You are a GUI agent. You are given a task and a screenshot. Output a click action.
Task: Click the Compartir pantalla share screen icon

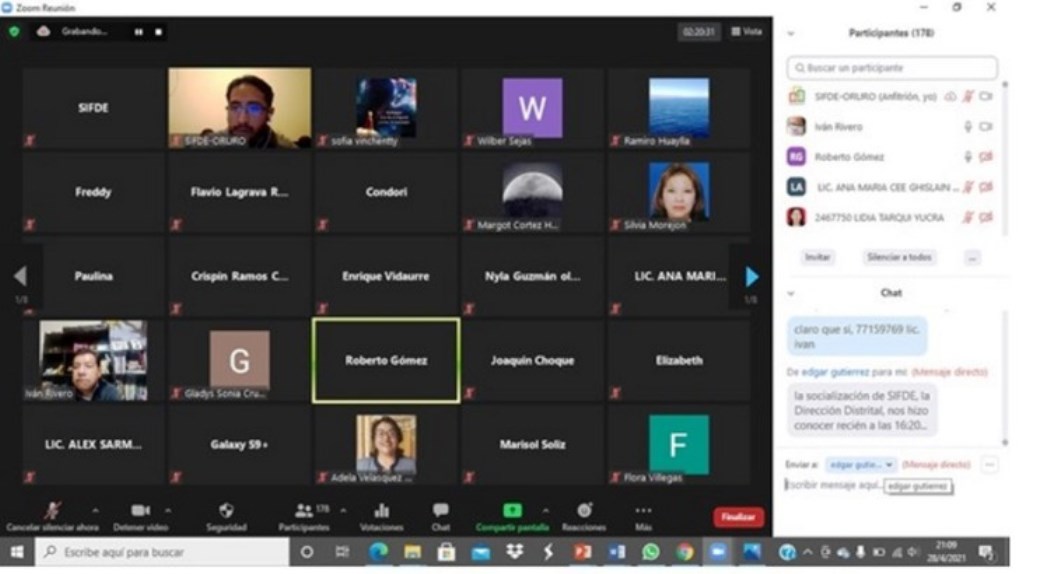point(512,512)
